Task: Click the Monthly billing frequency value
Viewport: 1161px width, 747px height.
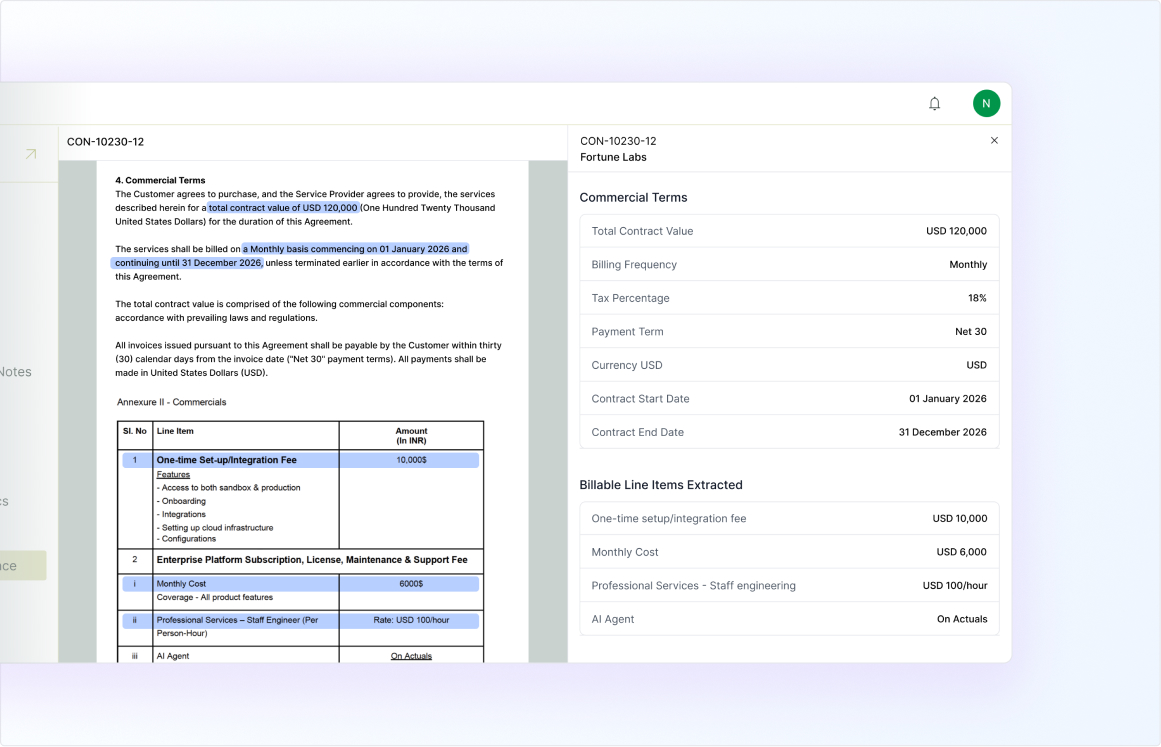Action: (968, 264)
